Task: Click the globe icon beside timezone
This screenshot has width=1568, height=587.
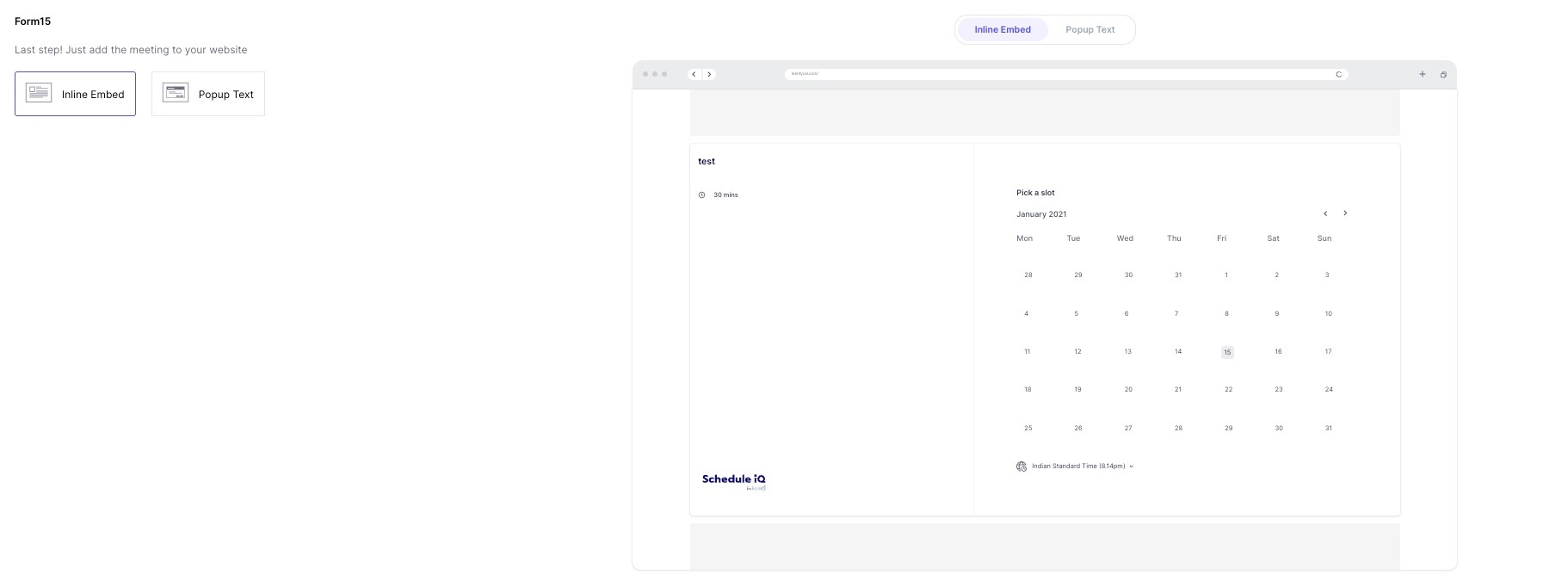Action: (1022, 467)
